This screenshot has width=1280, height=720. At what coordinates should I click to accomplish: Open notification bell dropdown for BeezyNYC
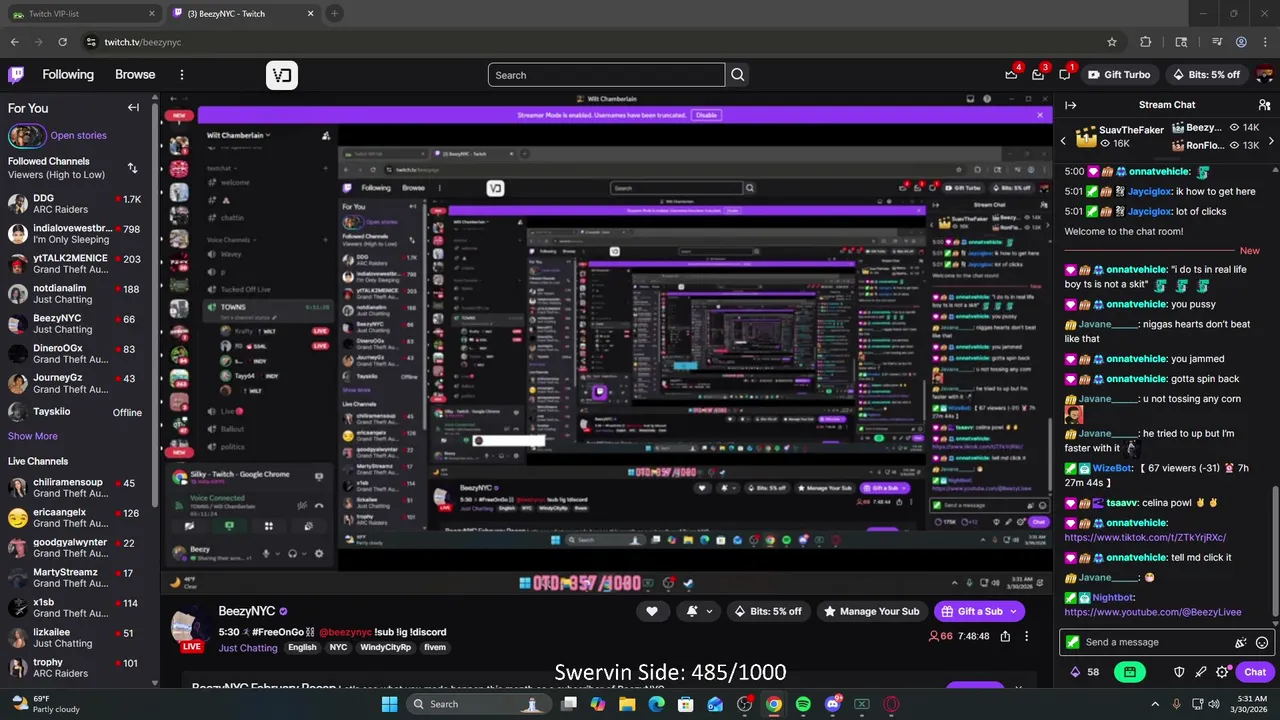(699, 611)
